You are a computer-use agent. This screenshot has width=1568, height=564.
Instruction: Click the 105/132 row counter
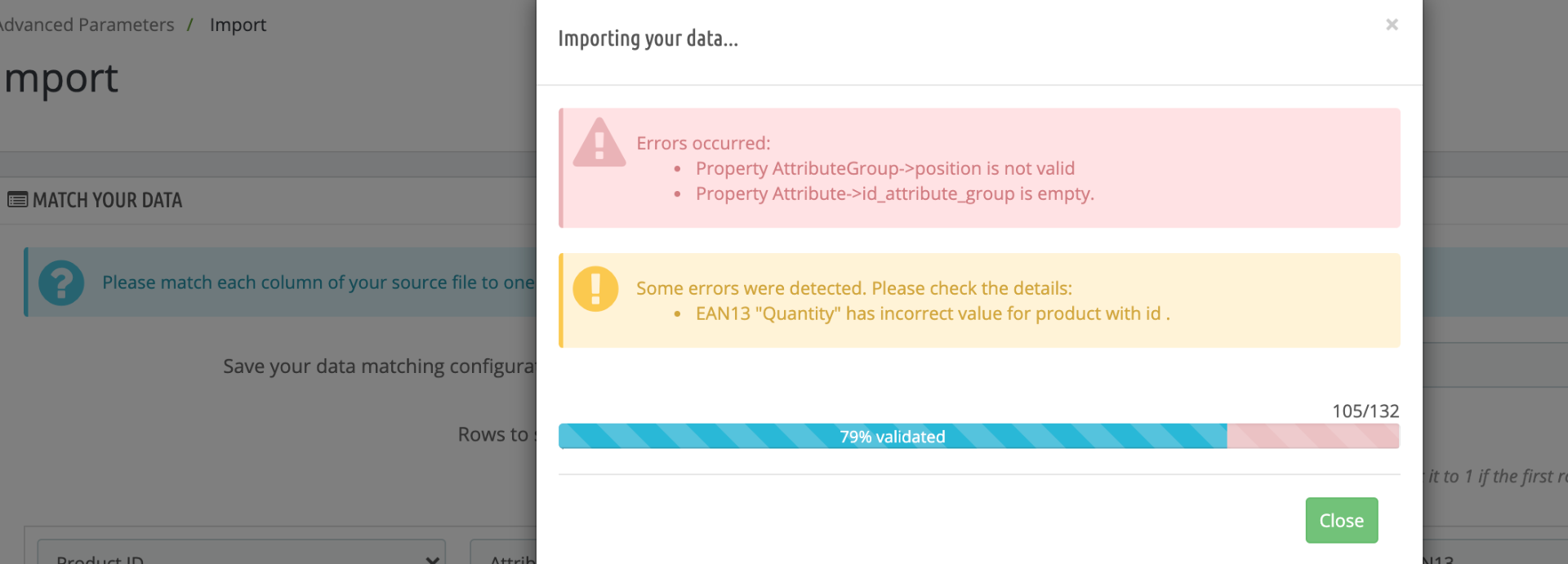coord(1365,411)
